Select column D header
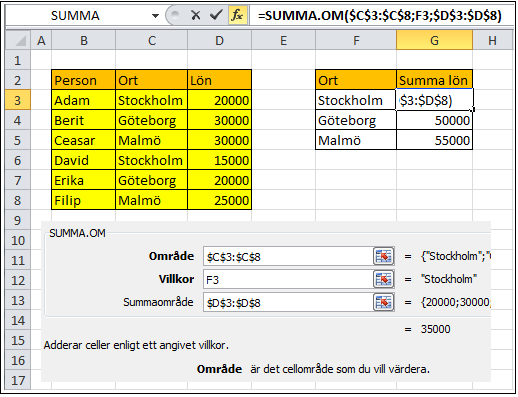The image size is (518, 397). pos(219,40)
